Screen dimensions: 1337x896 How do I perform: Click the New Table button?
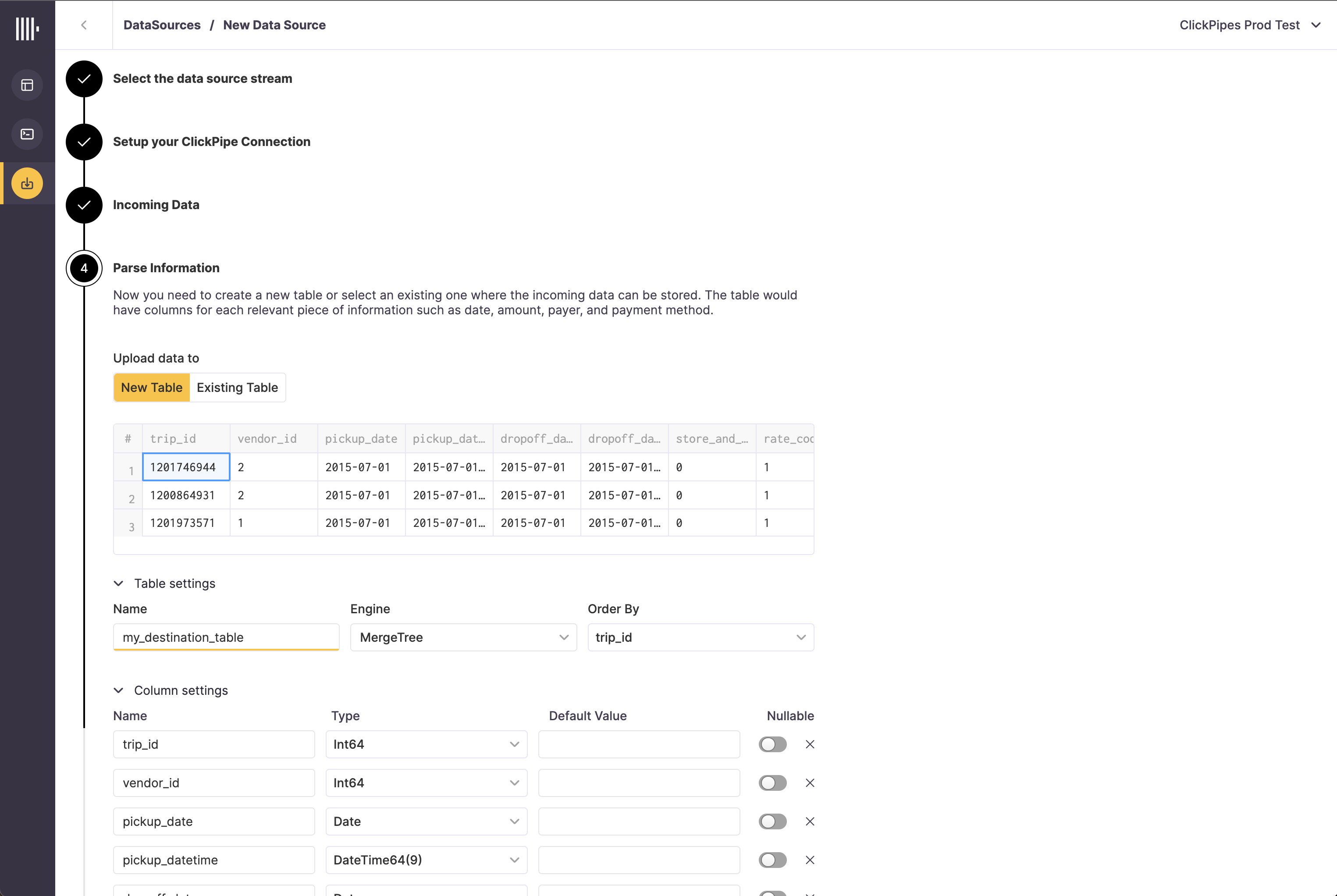pyautogui.click(x=151, y=387)
